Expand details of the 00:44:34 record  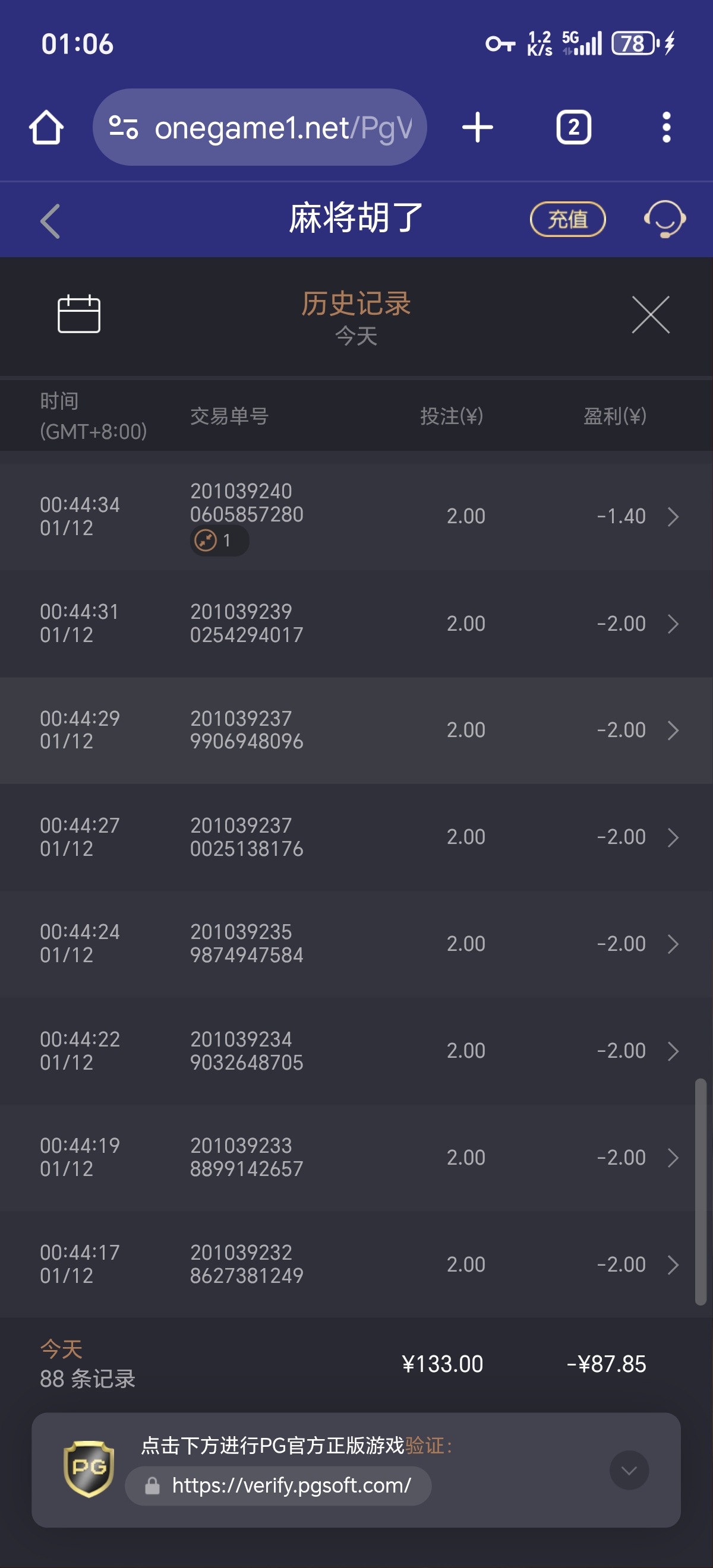tap(673, 517)
